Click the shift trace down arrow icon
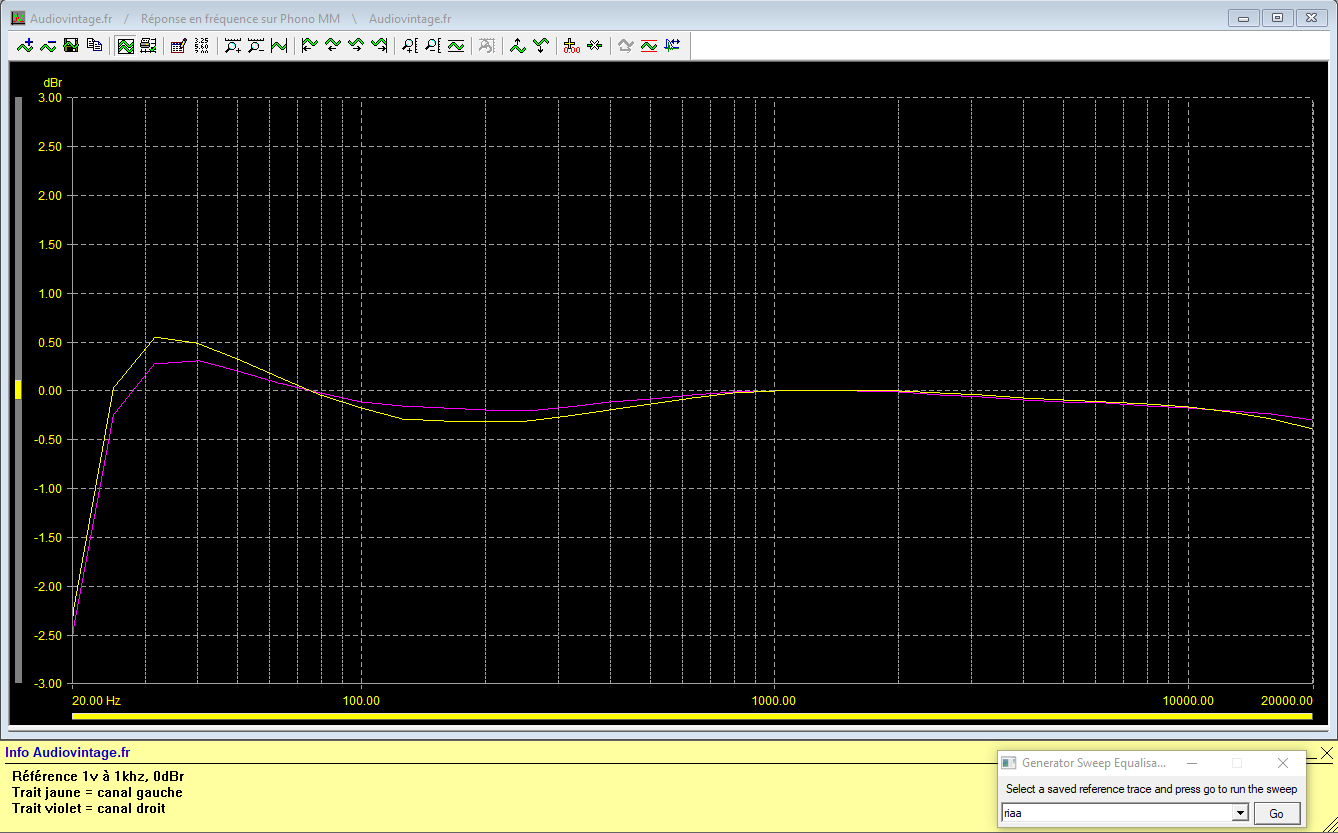Viewport: 1338px width, 833px height. (x=541, y=45)
